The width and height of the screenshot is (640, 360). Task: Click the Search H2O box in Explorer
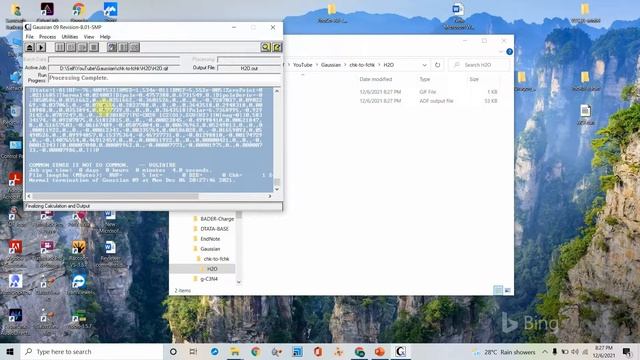tap(479, 65)
